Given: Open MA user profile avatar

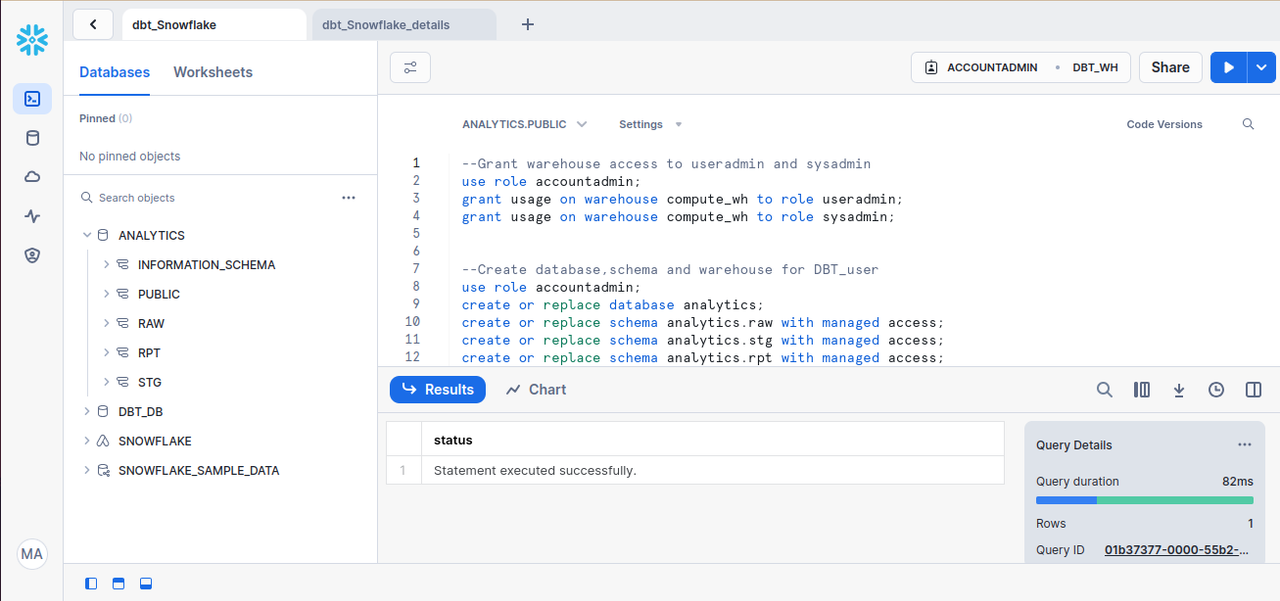Looking at the screenshot, I should (x=32, y=554).
